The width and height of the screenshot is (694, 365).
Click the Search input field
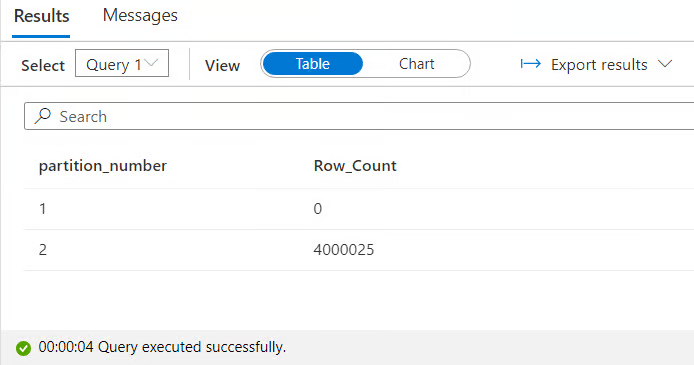pyautogui.click(x=359, y=116)
